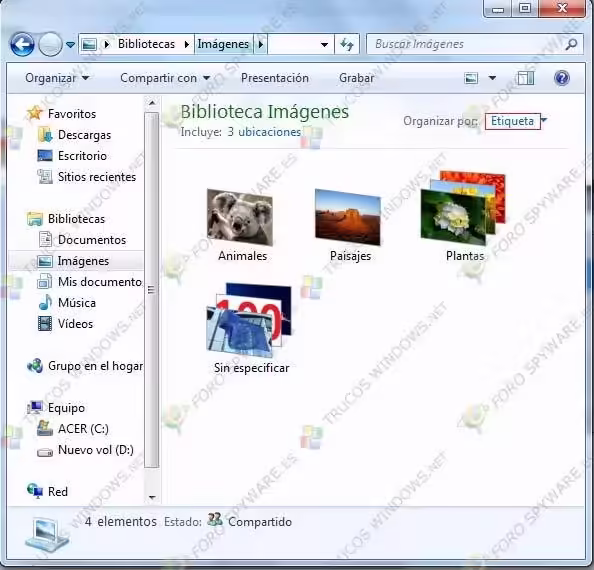Click the search magnifier icon
Viewport: 594px width, 570px height.
click(571, 44)
